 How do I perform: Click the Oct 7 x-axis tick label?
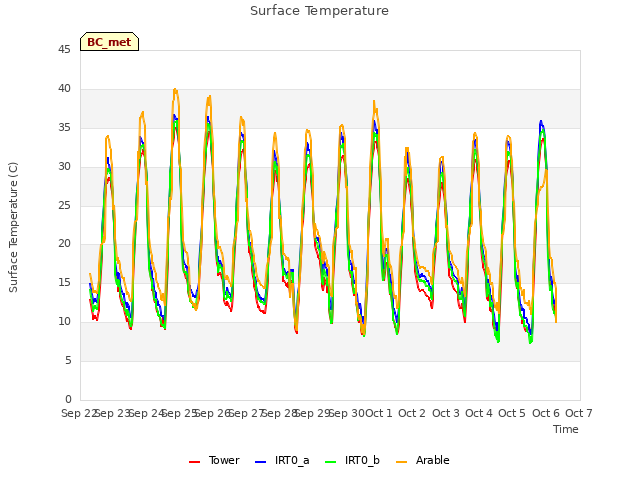point(579,413)
